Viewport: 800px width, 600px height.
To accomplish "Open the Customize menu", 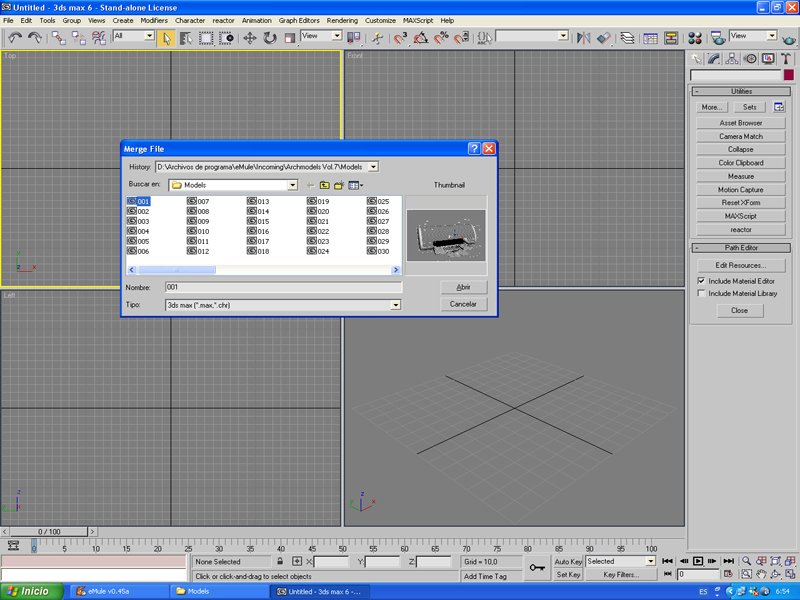I will (x=380, y=20).
